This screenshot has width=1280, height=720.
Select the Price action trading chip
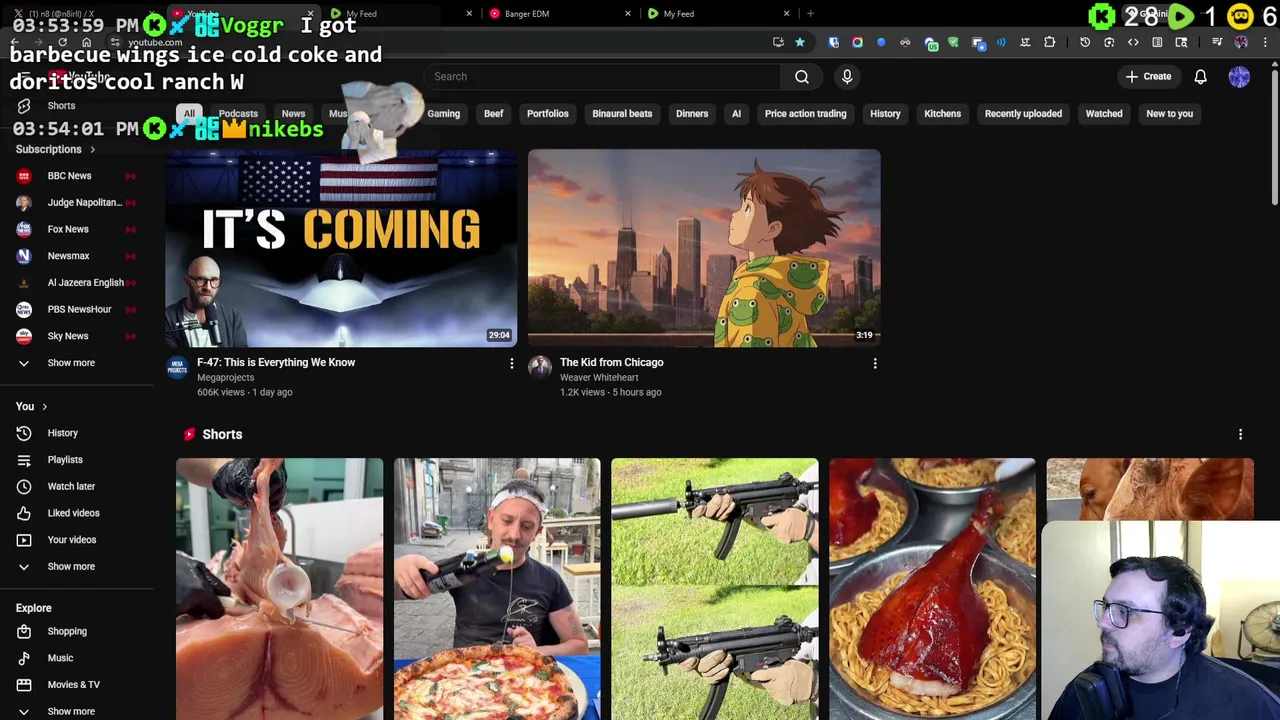click(805, 114)
